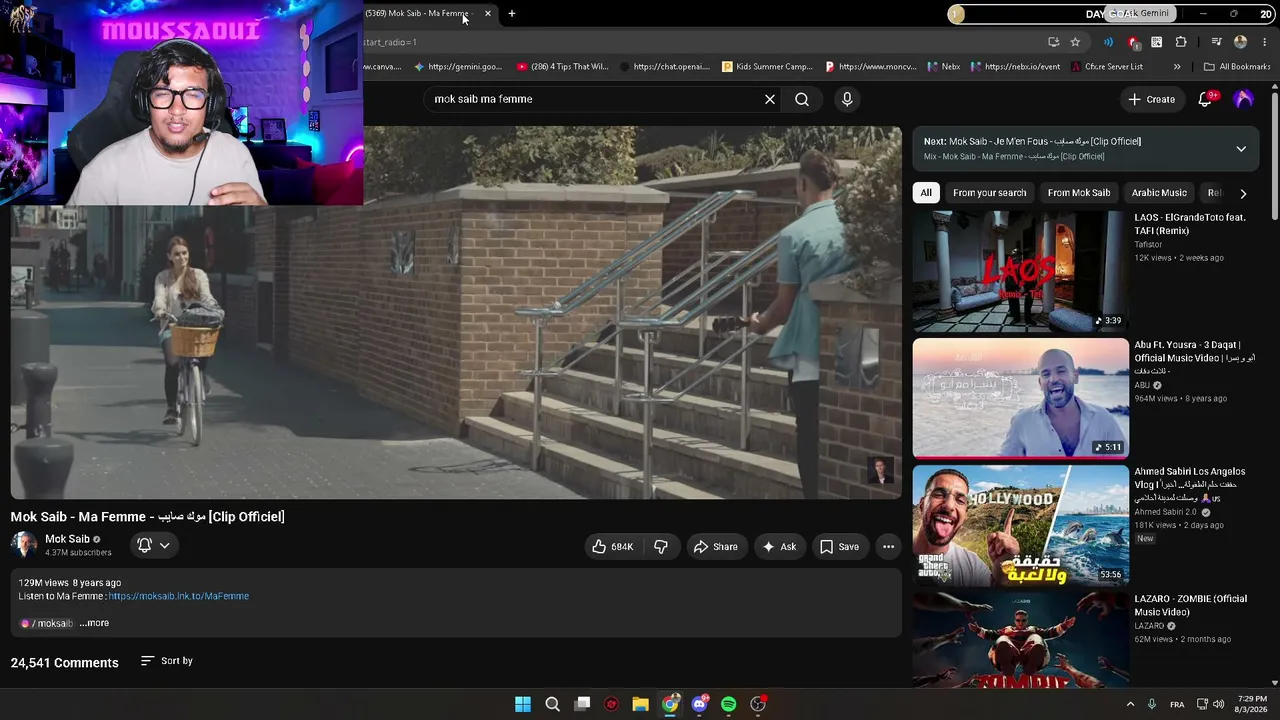Open Spotify from the taskbar
Screen dimensions: 1280x720
(x=728, y=704)
